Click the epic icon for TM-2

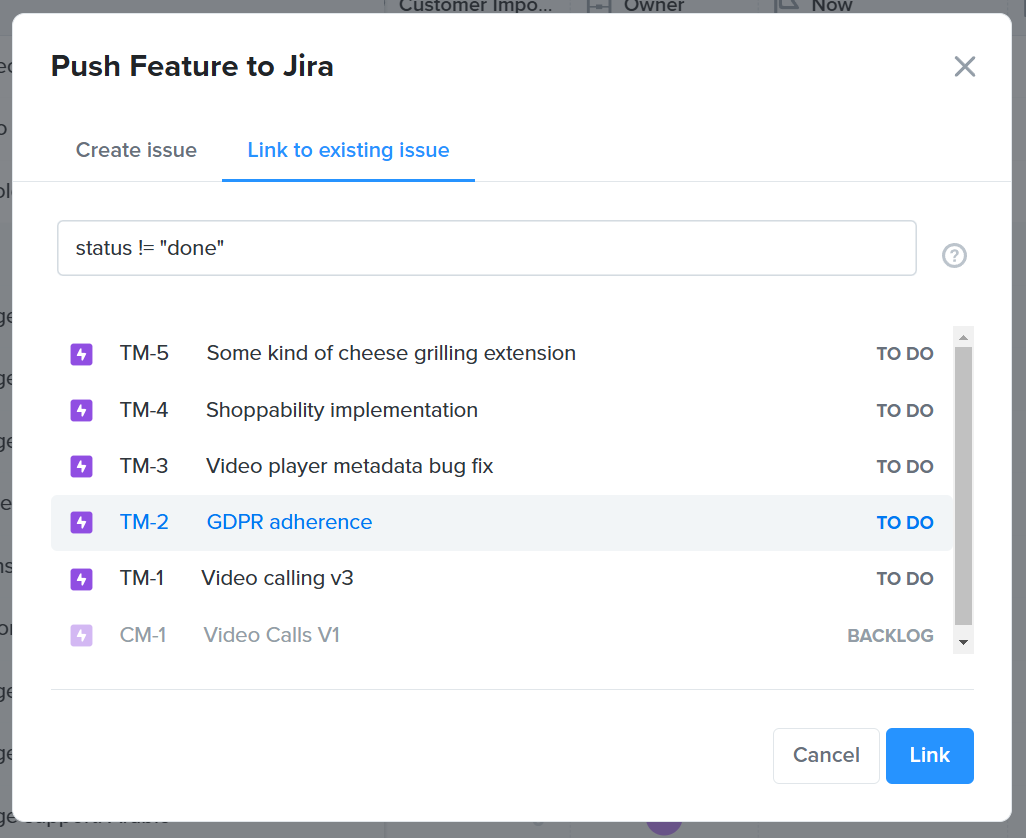coord(82,523)
